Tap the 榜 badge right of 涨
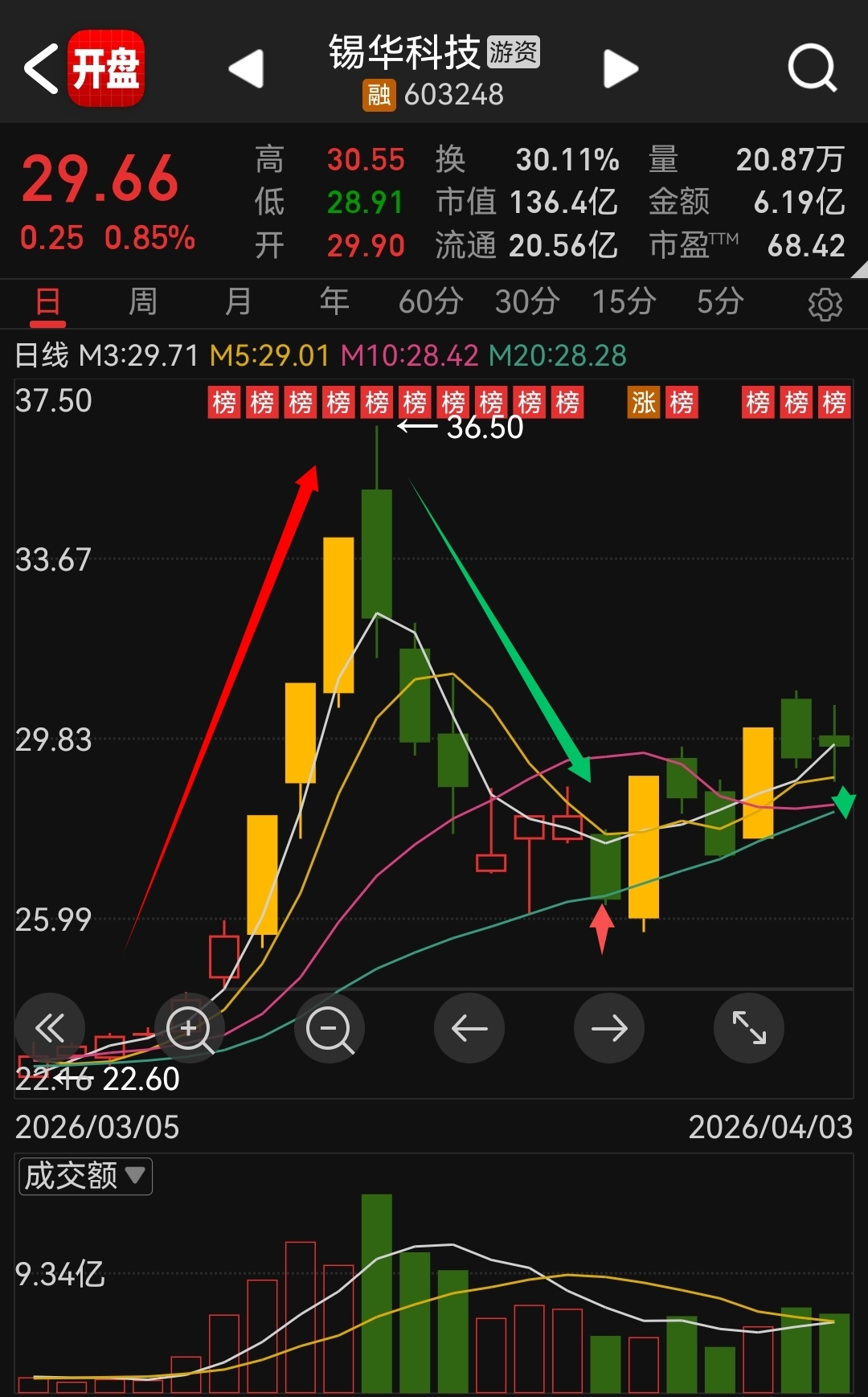868x1397 pixels. pos(682,402)
